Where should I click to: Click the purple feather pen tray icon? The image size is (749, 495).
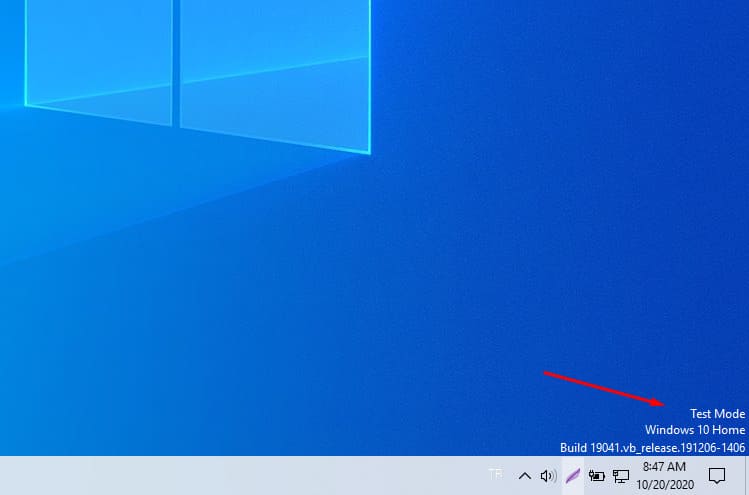coord(572,476)
